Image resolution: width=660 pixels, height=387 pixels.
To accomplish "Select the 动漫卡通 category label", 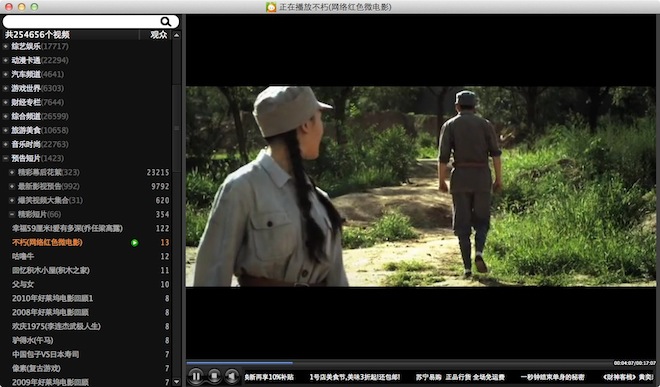I will 26,60.
